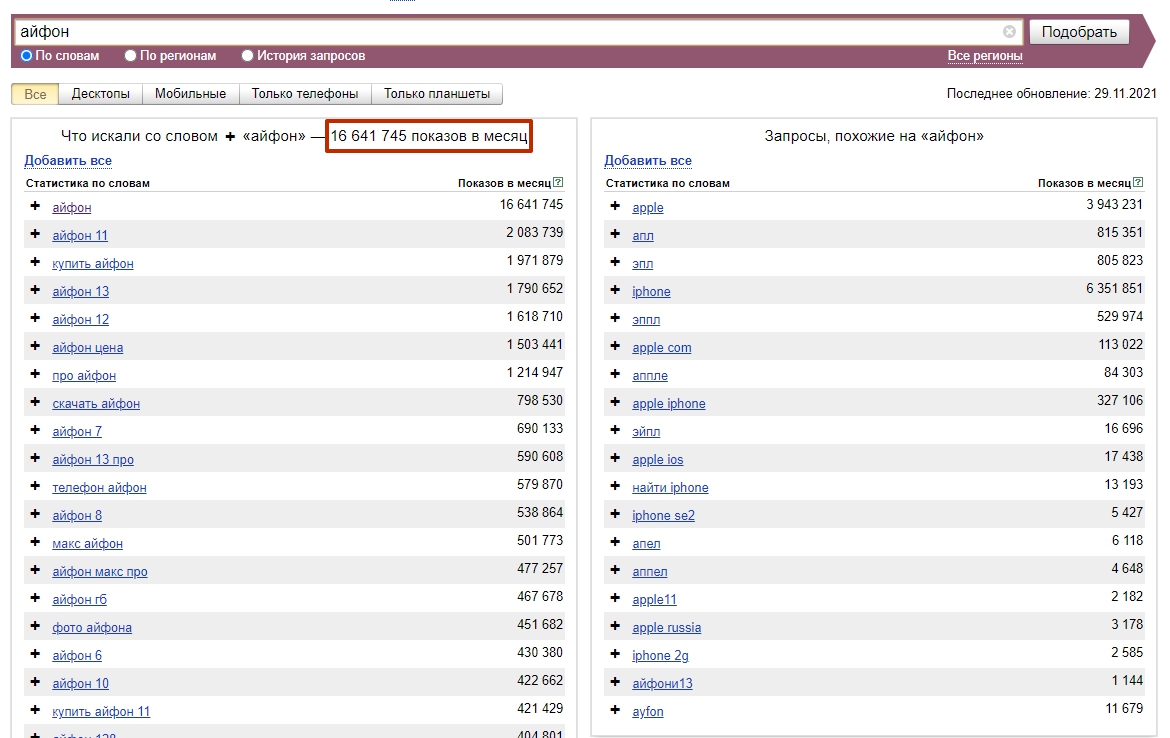Add 'apple iphone' via its plus icon

(x=615, y=402)
